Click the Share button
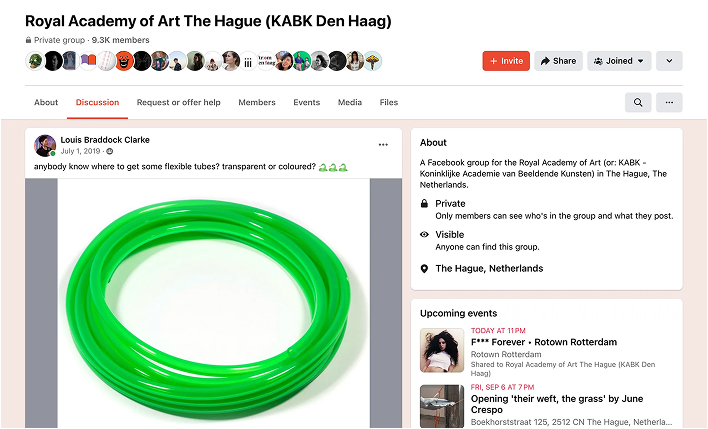This screenshot has height=429, width=708. 559,61
